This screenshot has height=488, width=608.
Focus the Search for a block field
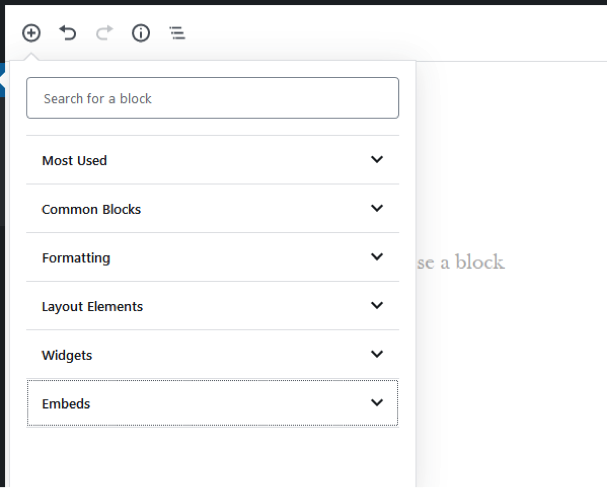[x=212, y=98]
